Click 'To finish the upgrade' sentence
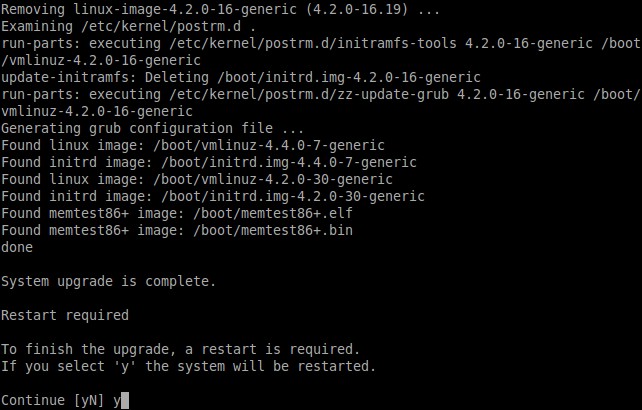The image size is (642, 410). click(x=179, y=350)
